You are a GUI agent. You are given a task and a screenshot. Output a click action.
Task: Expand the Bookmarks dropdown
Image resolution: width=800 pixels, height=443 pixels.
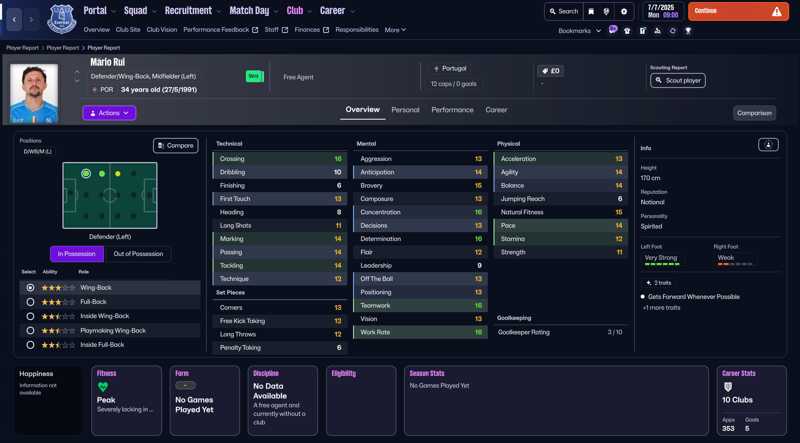point(580,31)
